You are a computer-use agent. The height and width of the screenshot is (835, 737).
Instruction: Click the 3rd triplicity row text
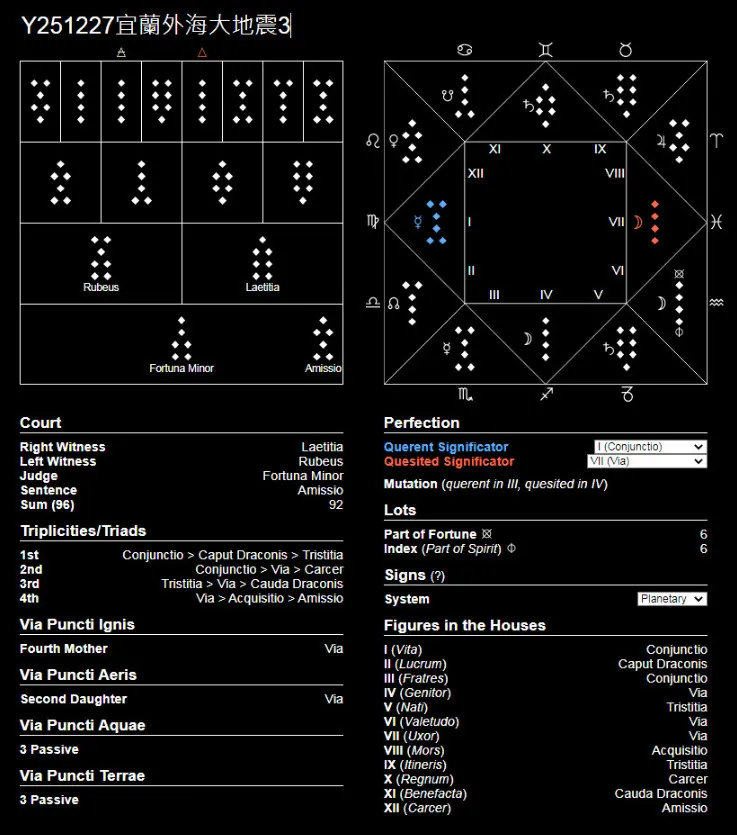click(x=252, y=584)
